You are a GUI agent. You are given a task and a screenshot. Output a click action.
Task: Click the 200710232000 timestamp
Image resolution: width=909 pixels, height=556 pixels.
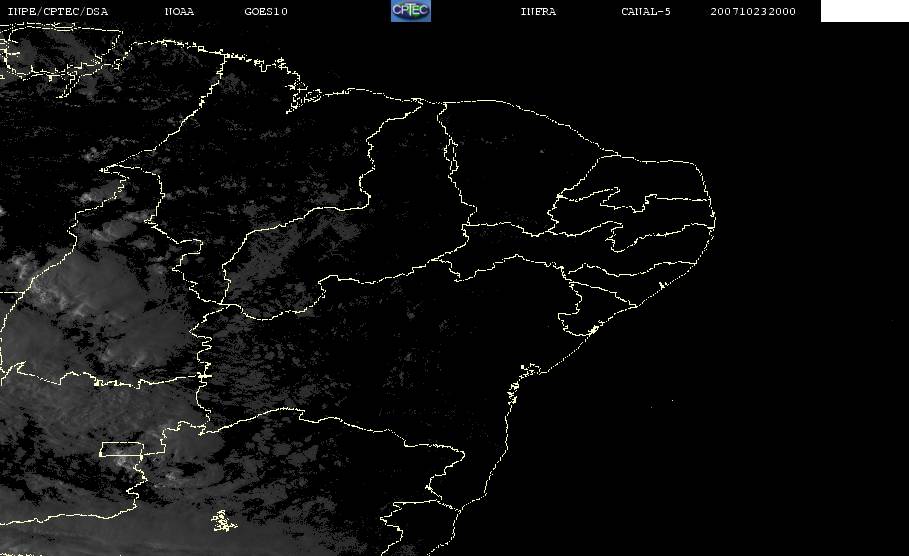[753, 12]
